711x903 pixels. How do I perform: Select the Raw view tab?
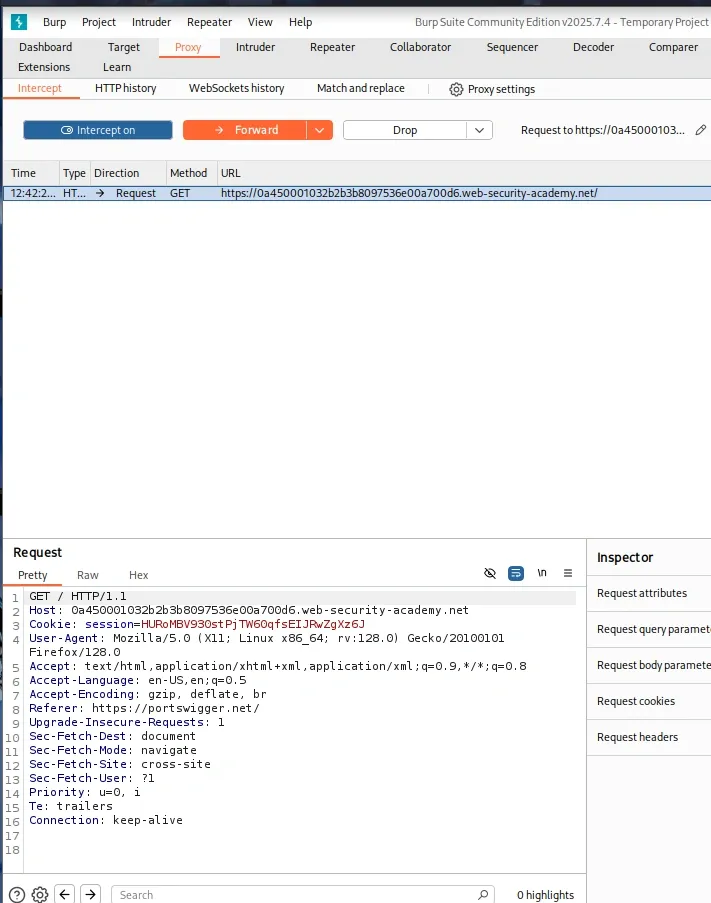pos(88,575)
